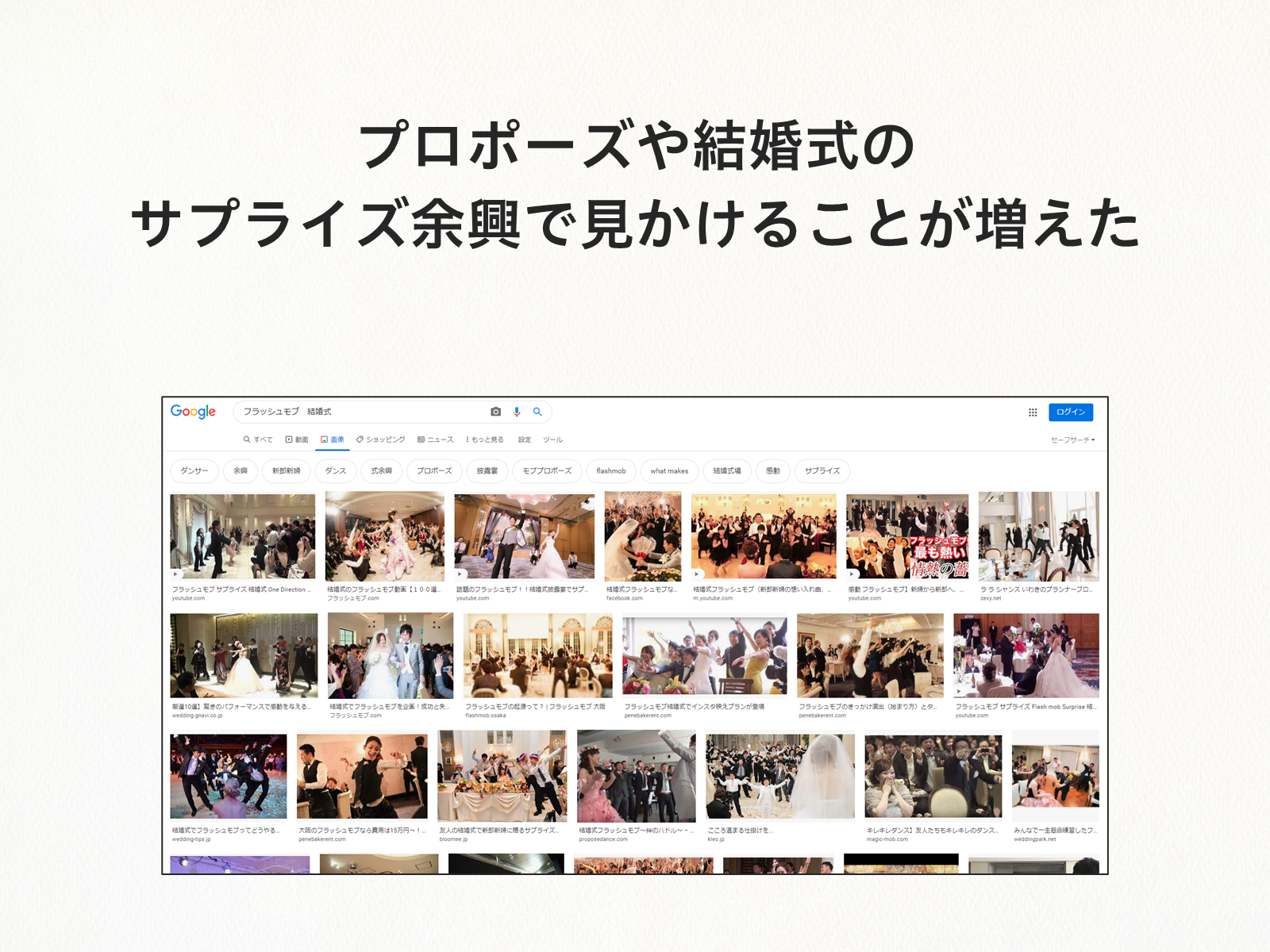
Task: Filter by 余興 chip
Action: point(241,471)
